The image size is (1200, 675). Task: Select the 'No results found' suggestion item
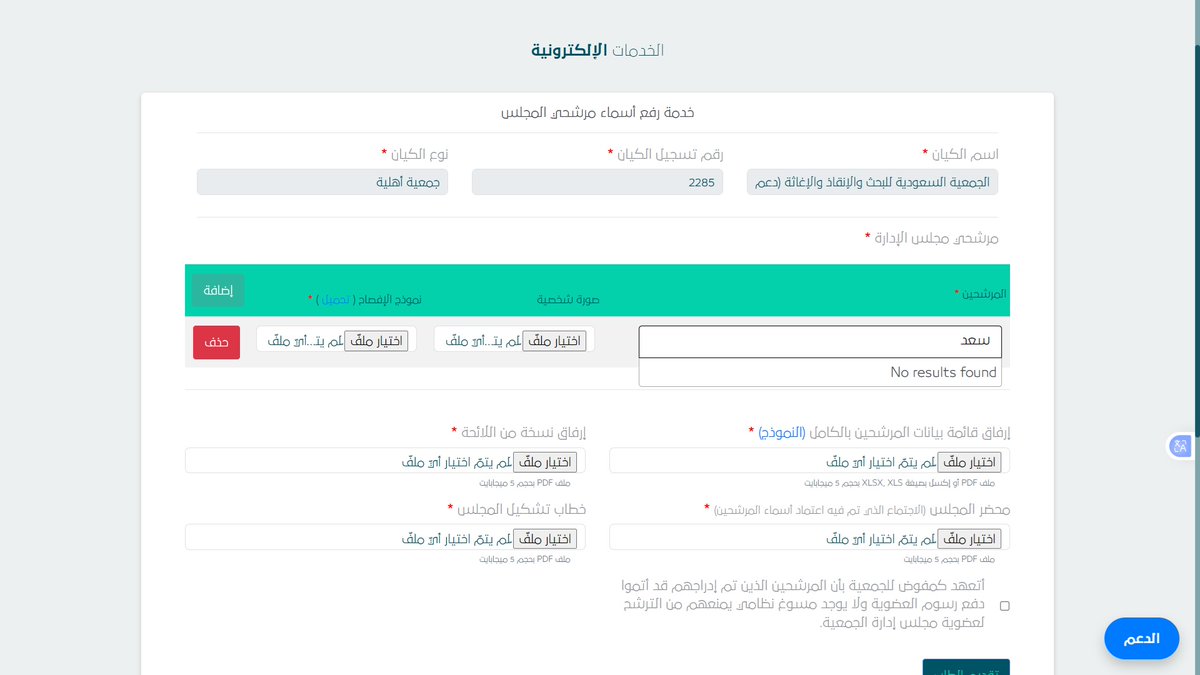tap(819, 372)
